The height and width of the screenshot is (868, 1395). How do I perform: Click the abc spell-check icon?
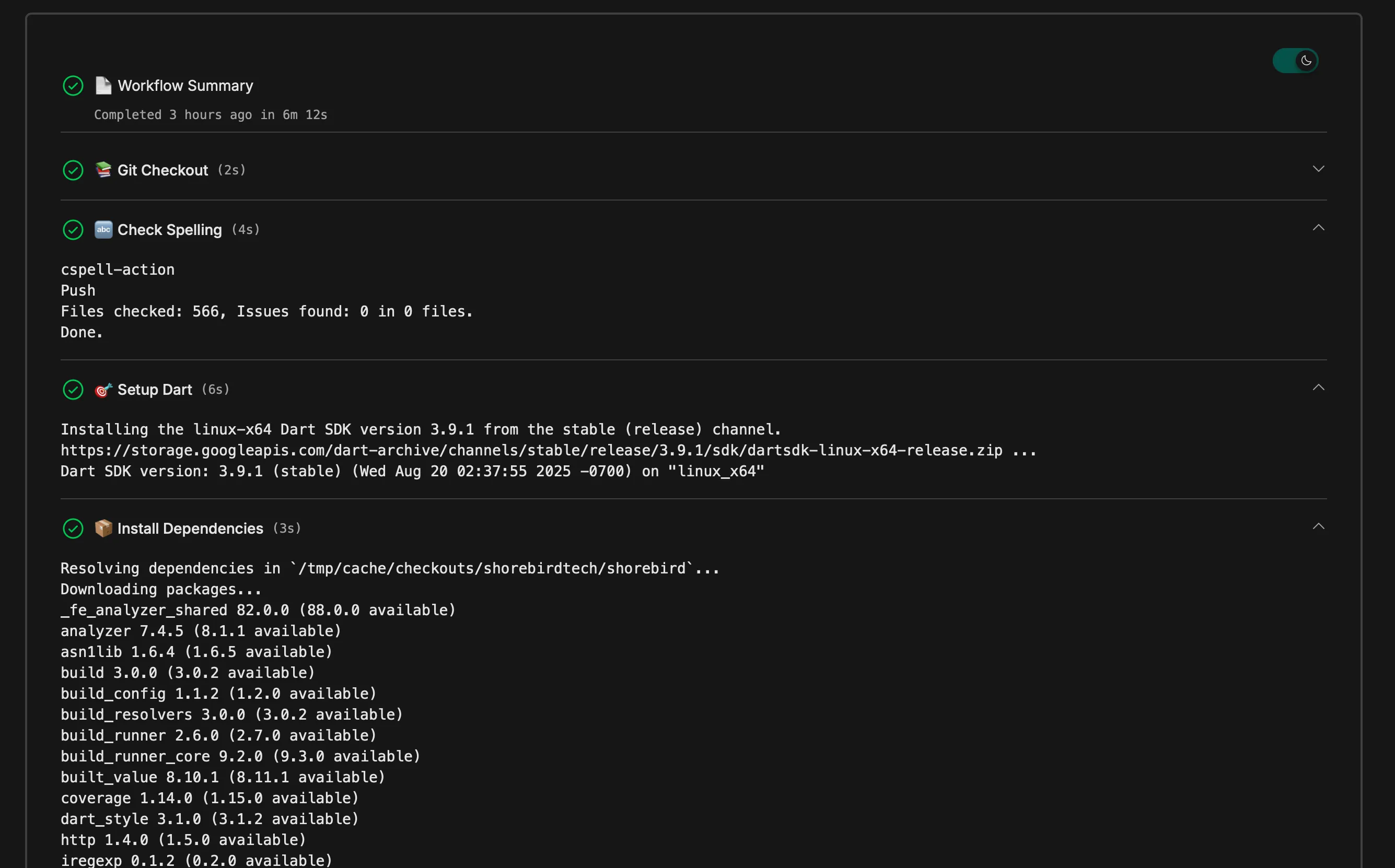point(103,230)
